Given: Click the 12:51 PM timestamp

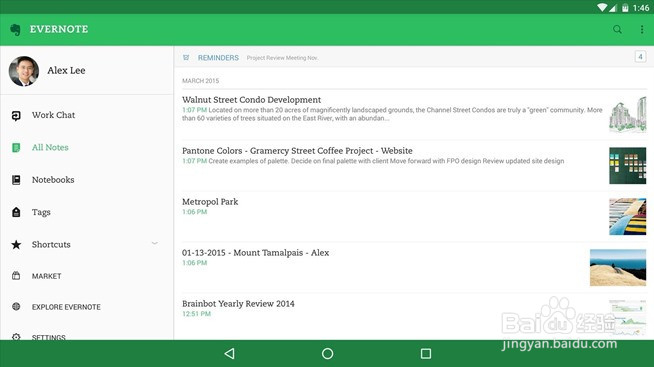Looking at the screenshot, I should coord(196,314).
